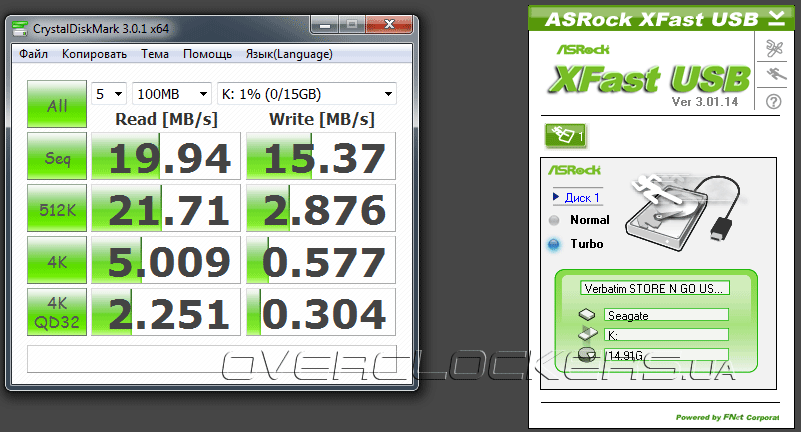This screenshot has width=801, height=432.
Task: Click the drive letter K: field
Action: pyautogui.click(x=666, y=335)
